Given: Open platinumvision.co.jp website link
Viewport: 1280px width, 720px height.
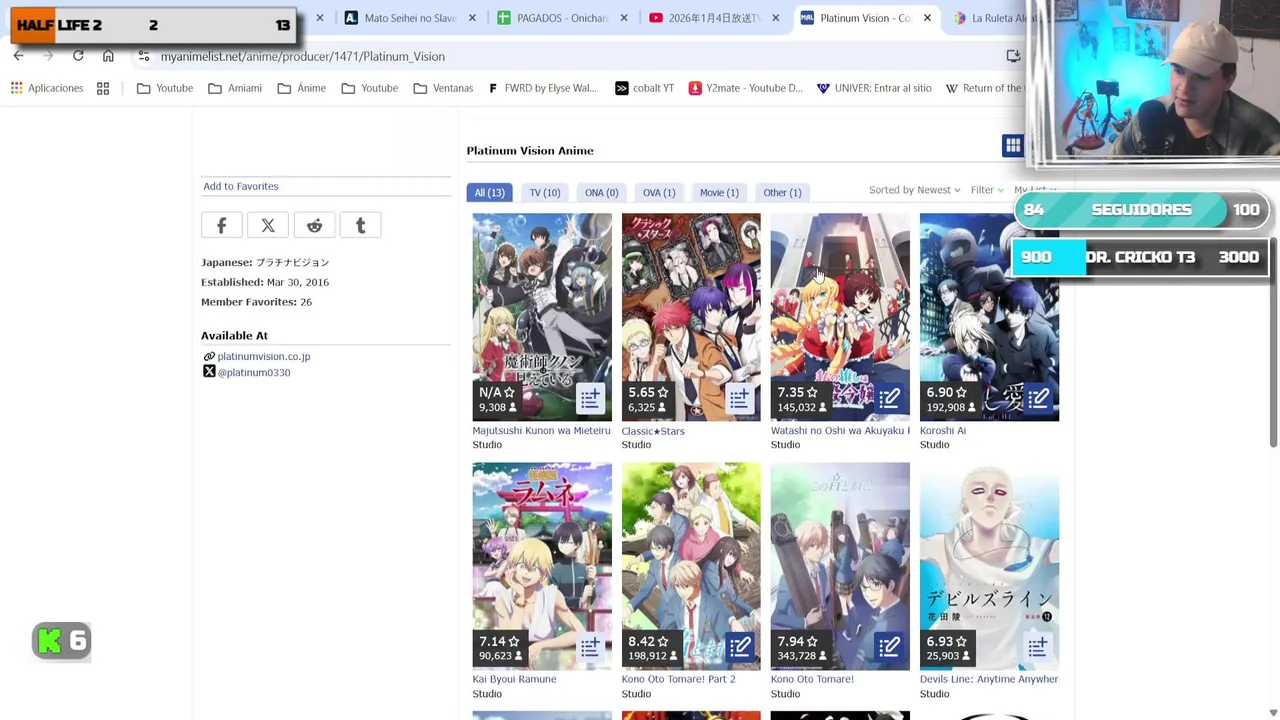Looking at the screenshot, I should [264, 356].
